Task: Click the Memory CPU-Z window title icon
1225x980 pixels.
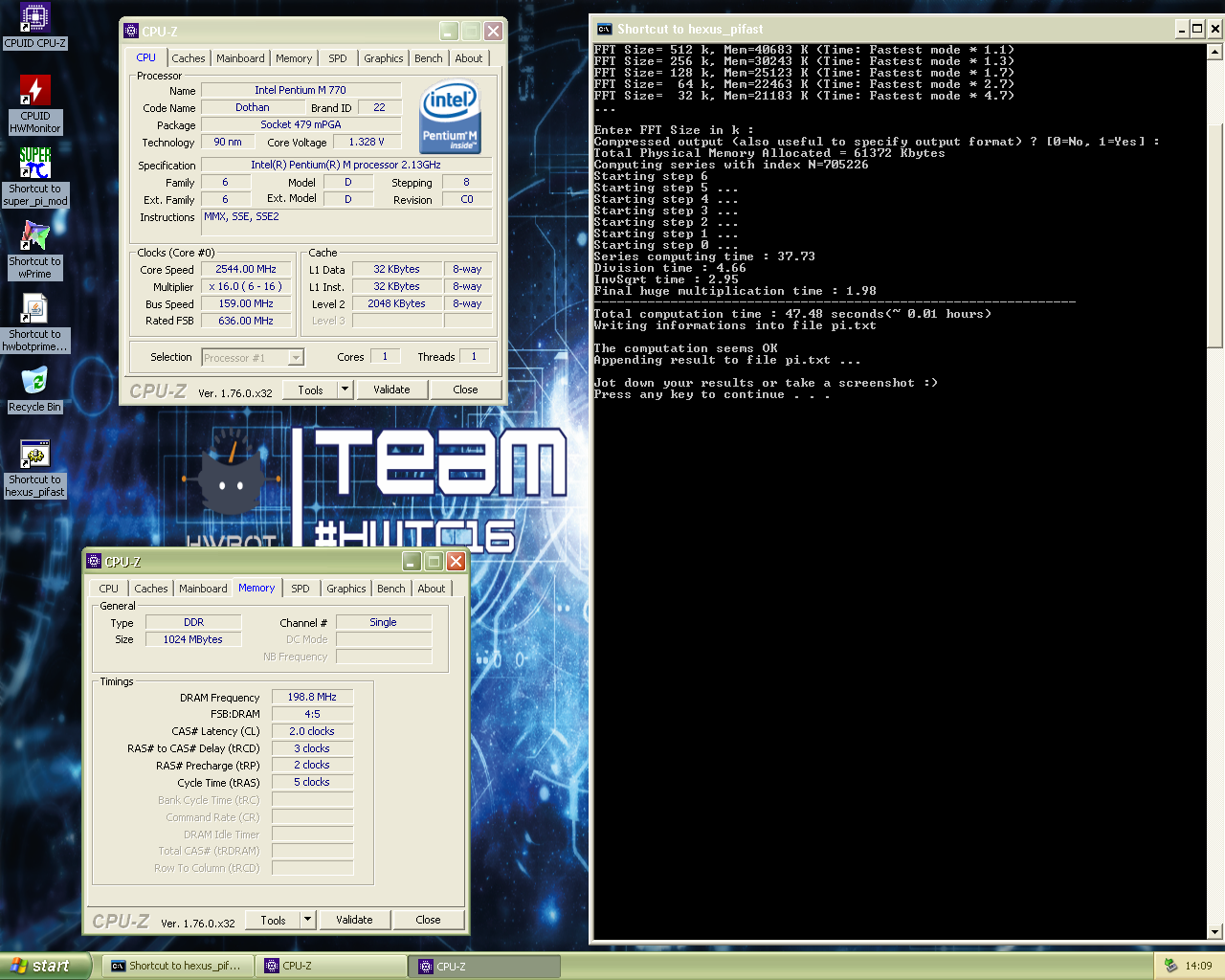Action: point(94,561)
